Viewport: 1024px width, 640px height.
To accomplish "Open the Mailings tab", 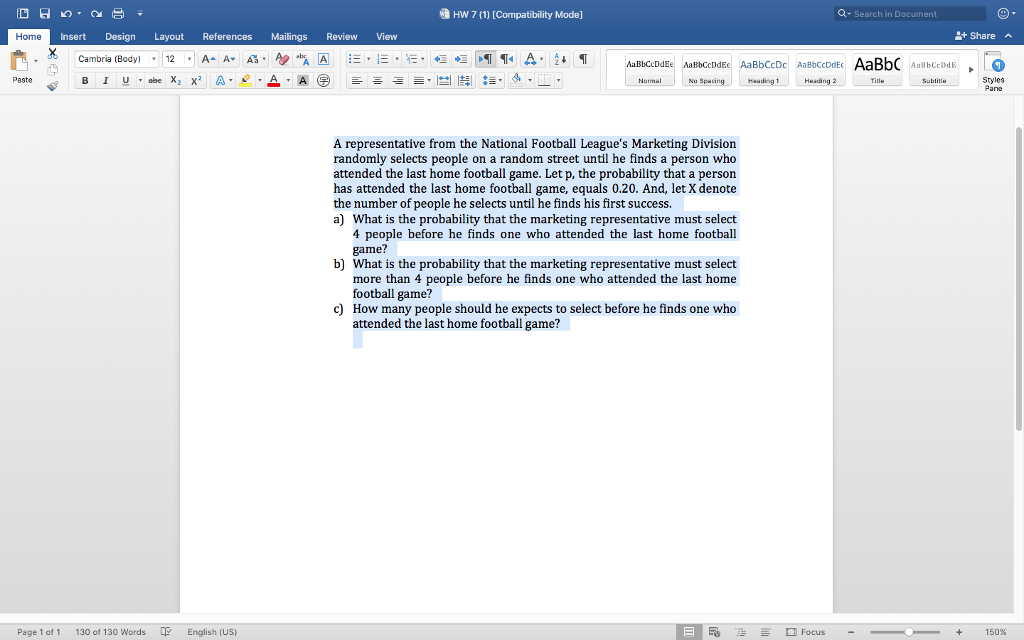I will pos(288,36).
